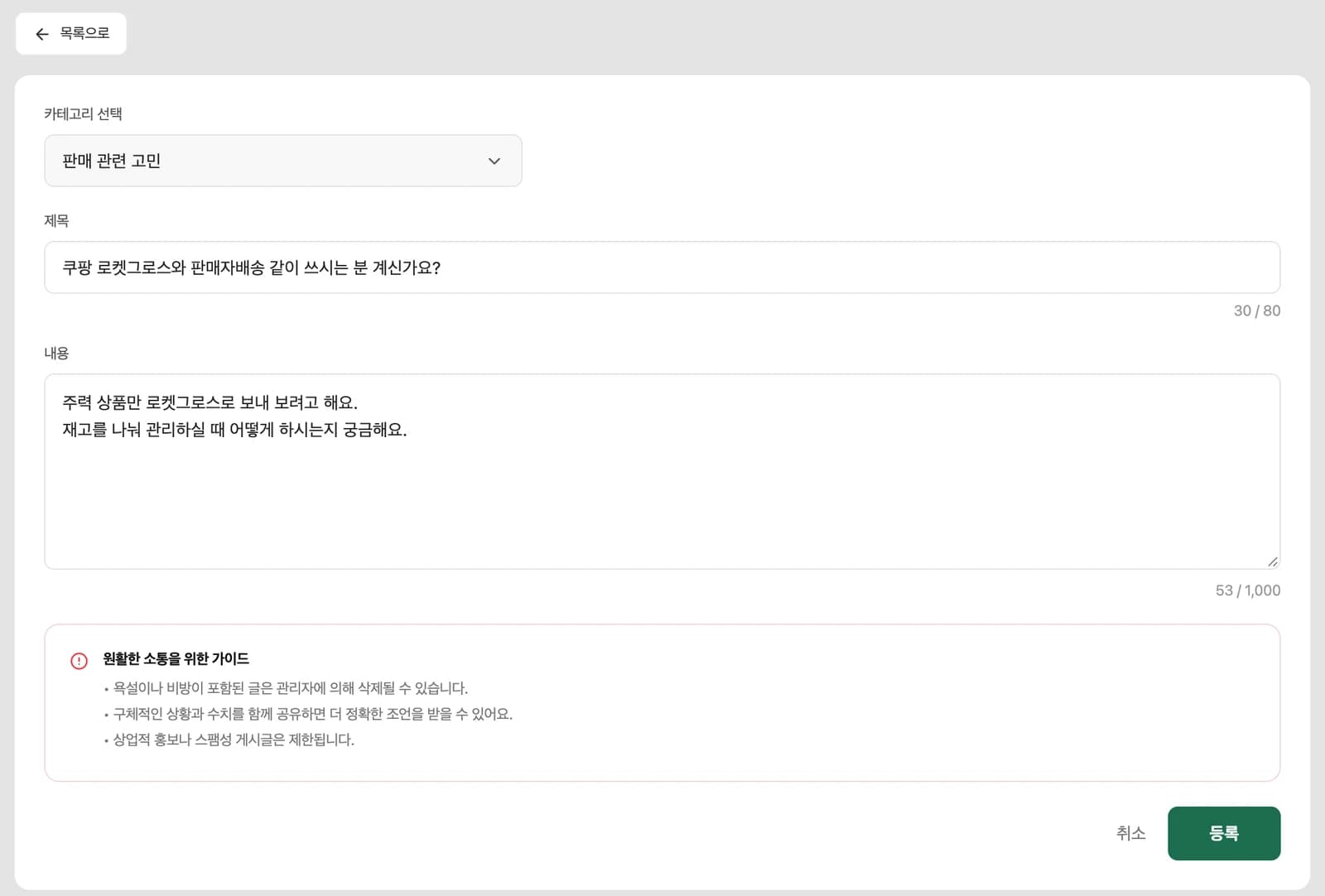Click the red alert icon in the guide box
Screen dimensions: 1325x896
click(x=79, y=661)
